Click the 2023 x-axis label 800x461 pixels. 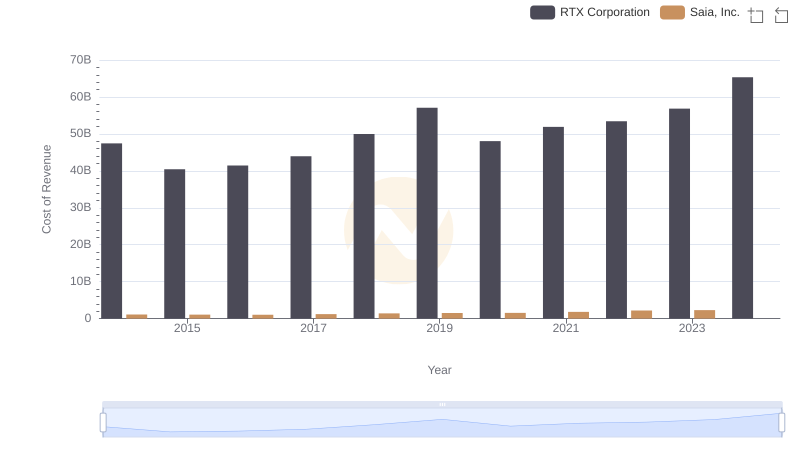coord(692,328)
